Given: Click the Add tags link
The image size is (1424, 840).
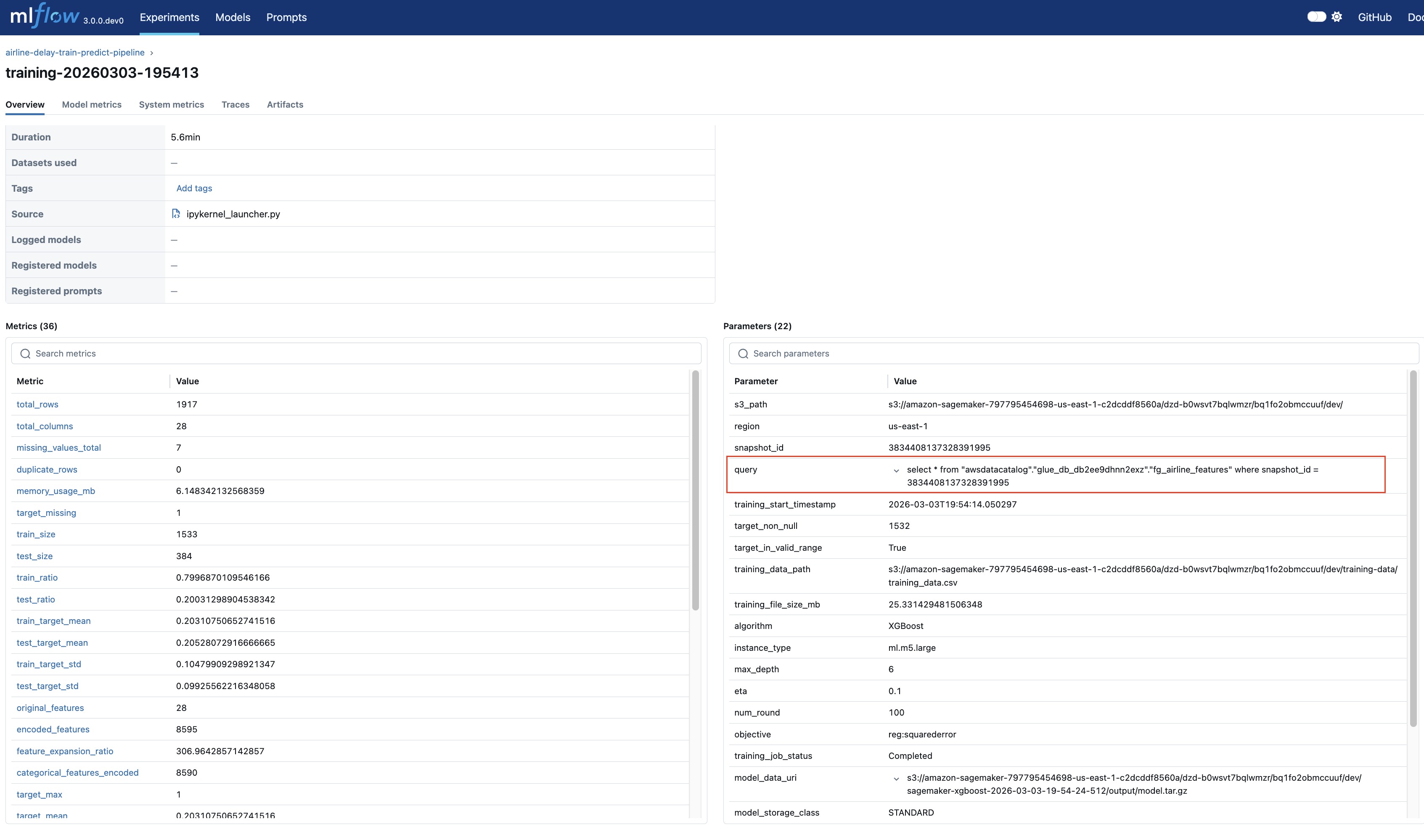Looking at the screenshot, I should (x=194, y=188).
